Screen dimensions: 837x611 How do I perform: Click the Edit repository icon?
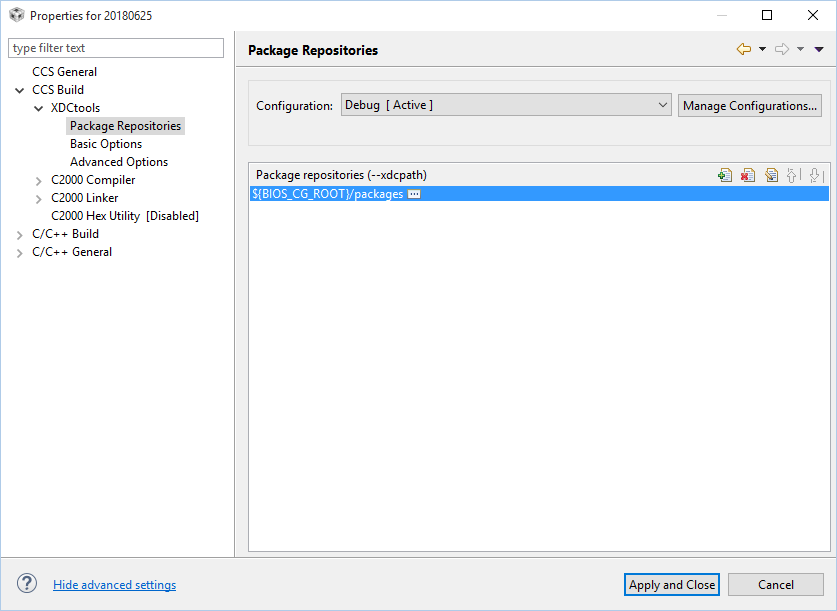tap(771, 175)
